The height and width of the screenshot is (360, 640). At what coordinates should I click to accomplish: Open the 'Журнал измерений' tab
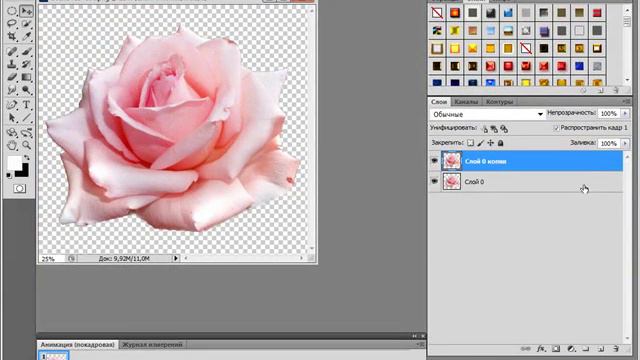pos(152,344)
